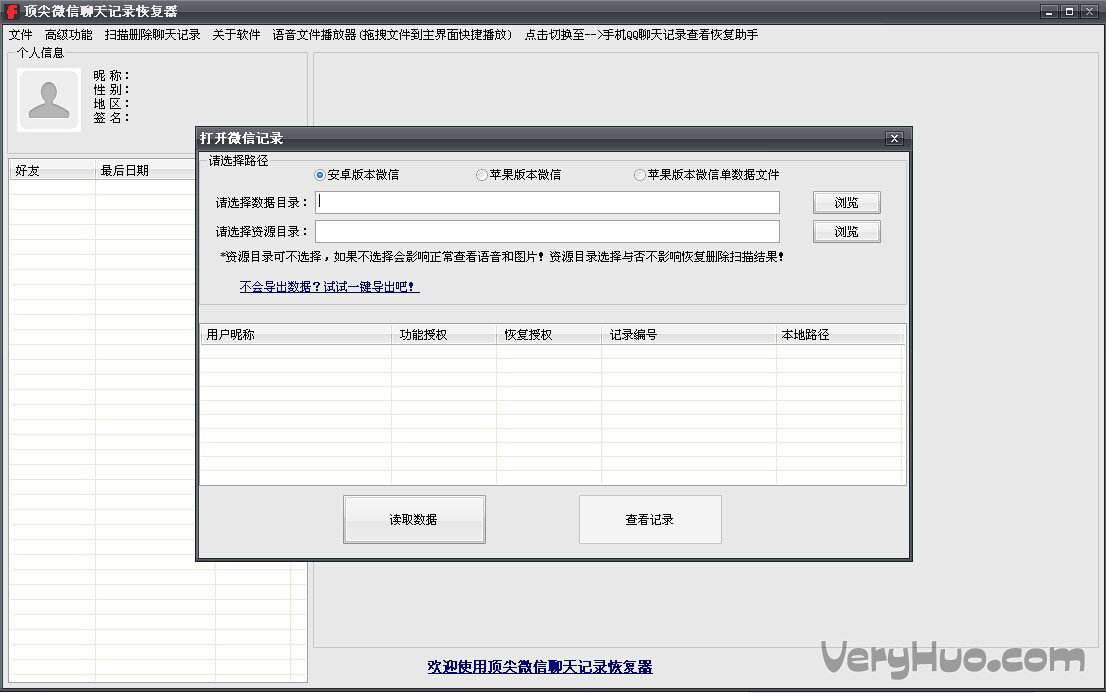Click the 功能授权 column header
The width and height of the screenshot is (1106, 693).
tap(444, 335)
